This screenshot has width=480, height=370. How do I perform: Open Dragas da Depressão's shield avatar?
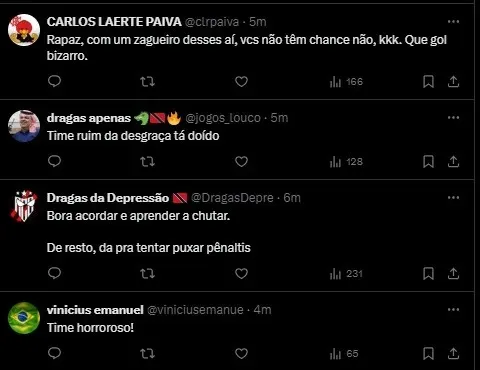tap(24, 206)
